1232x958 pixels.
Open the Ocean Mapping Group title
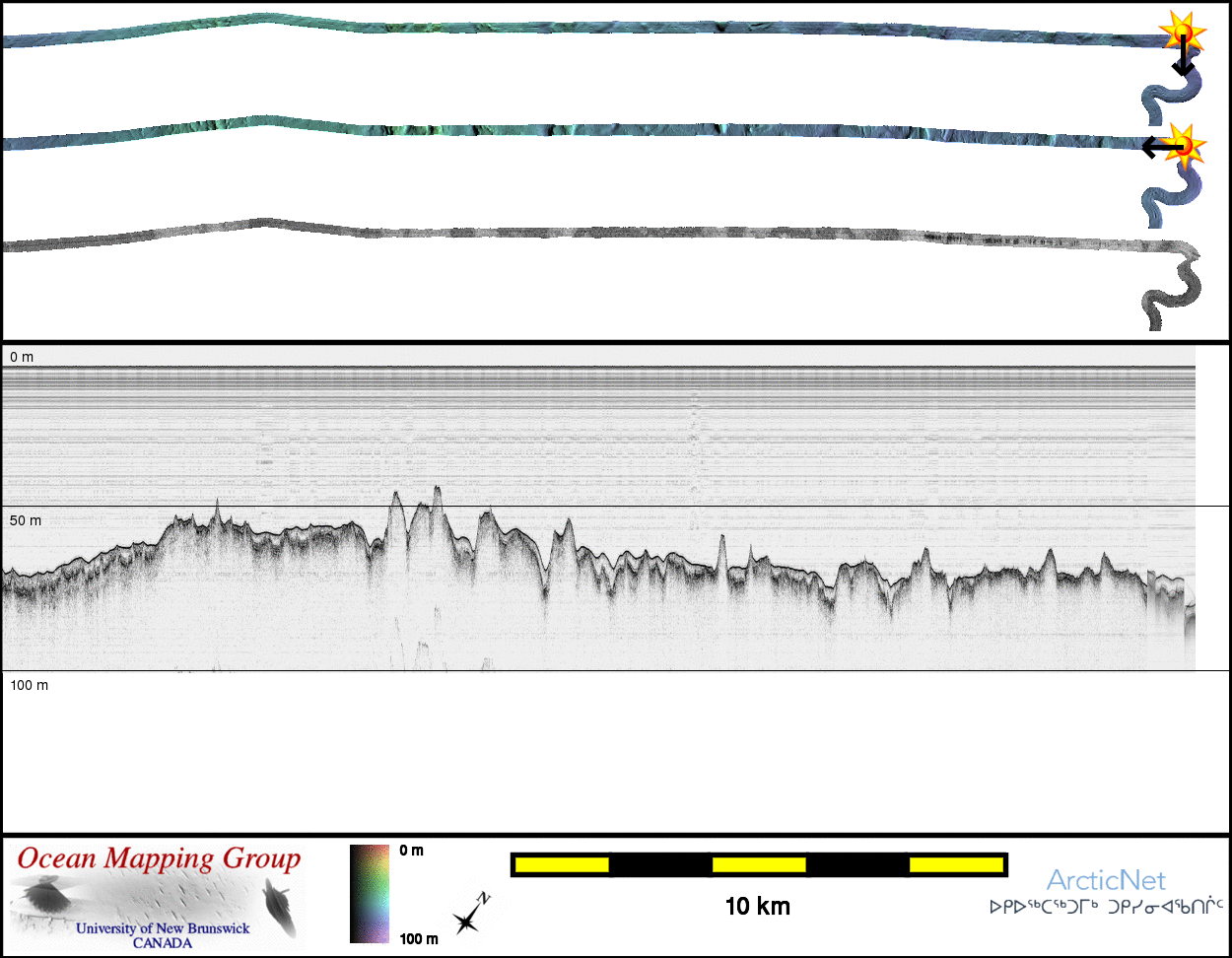pos(159,858)
